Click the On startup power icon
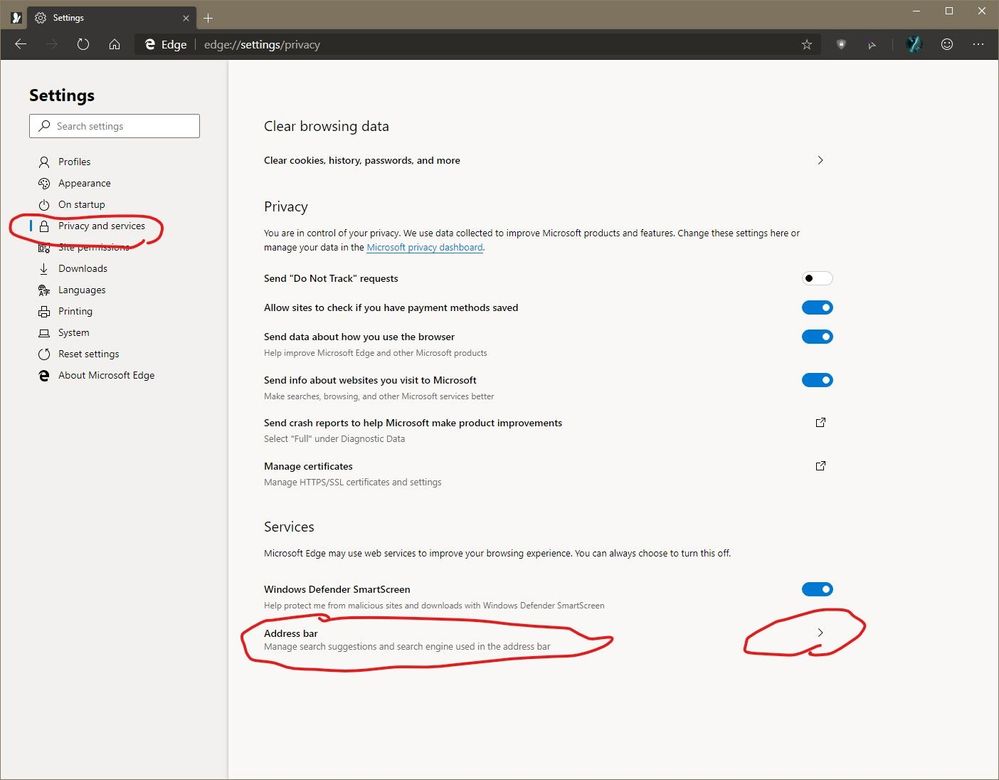The image size is (999, 780). (44, 205)
